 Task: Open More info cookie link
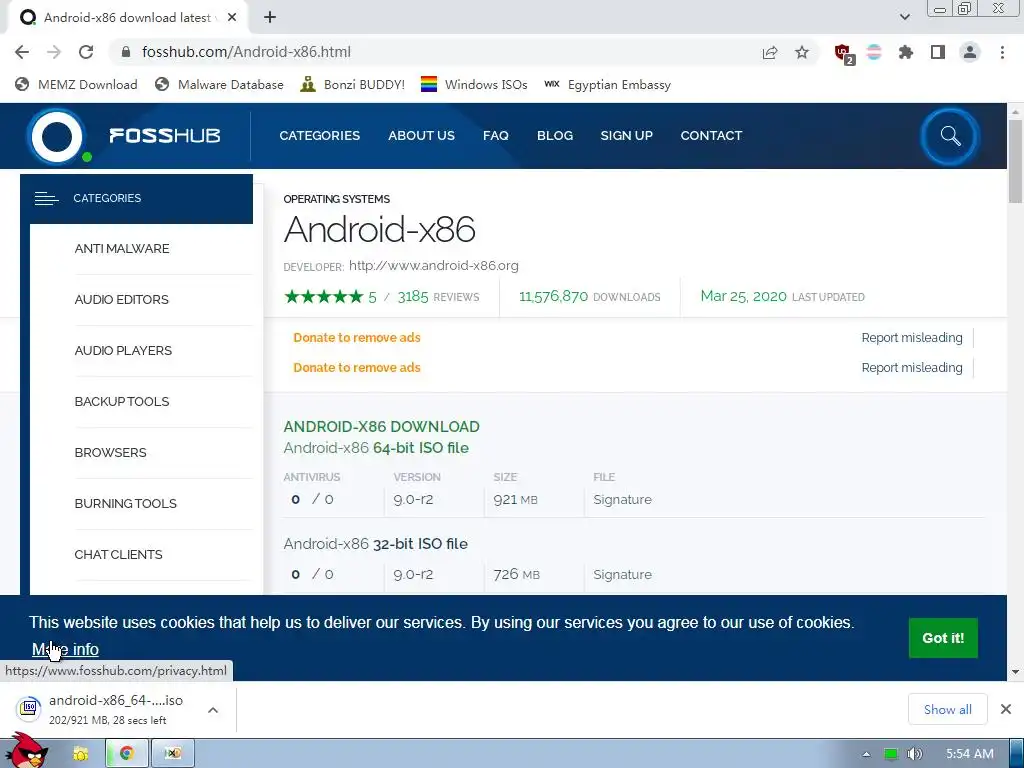click(65, 649)
